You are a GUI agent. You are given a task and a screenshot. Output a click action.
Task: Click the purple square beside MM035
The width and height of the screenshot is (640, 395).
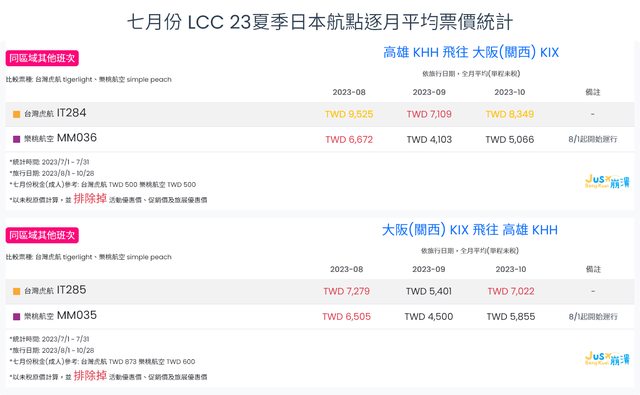coord(16,316)
